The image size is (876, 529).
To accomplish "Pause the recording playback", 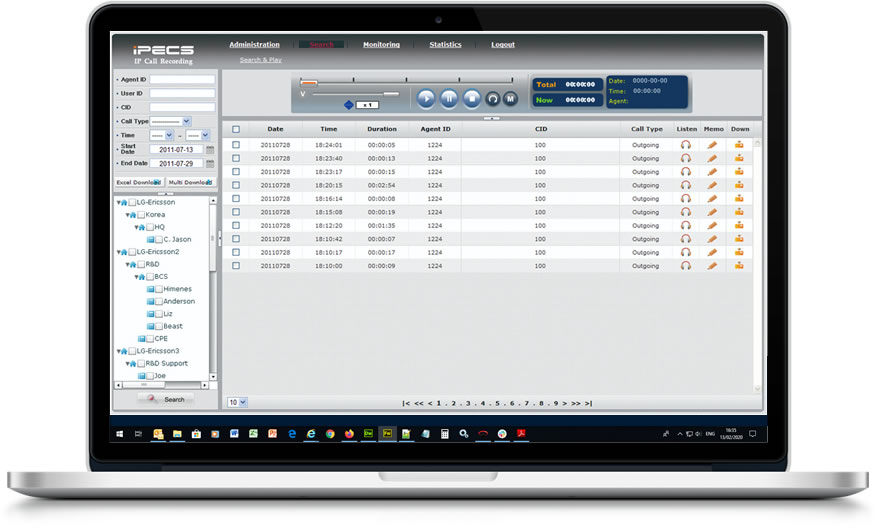I will click(449, 99).
